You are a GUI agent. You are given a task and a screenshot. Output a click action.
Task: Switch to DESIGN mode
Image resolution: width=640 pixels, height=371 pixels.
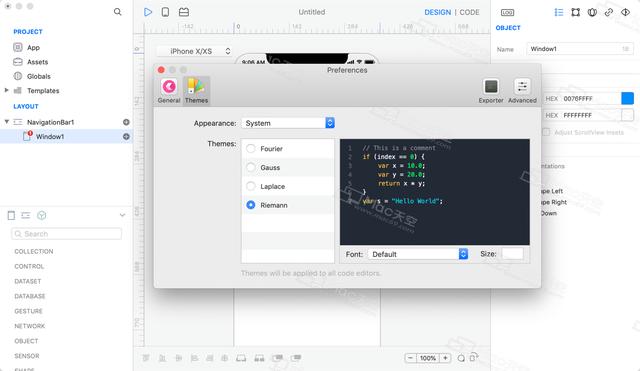(x=438, y=12)
